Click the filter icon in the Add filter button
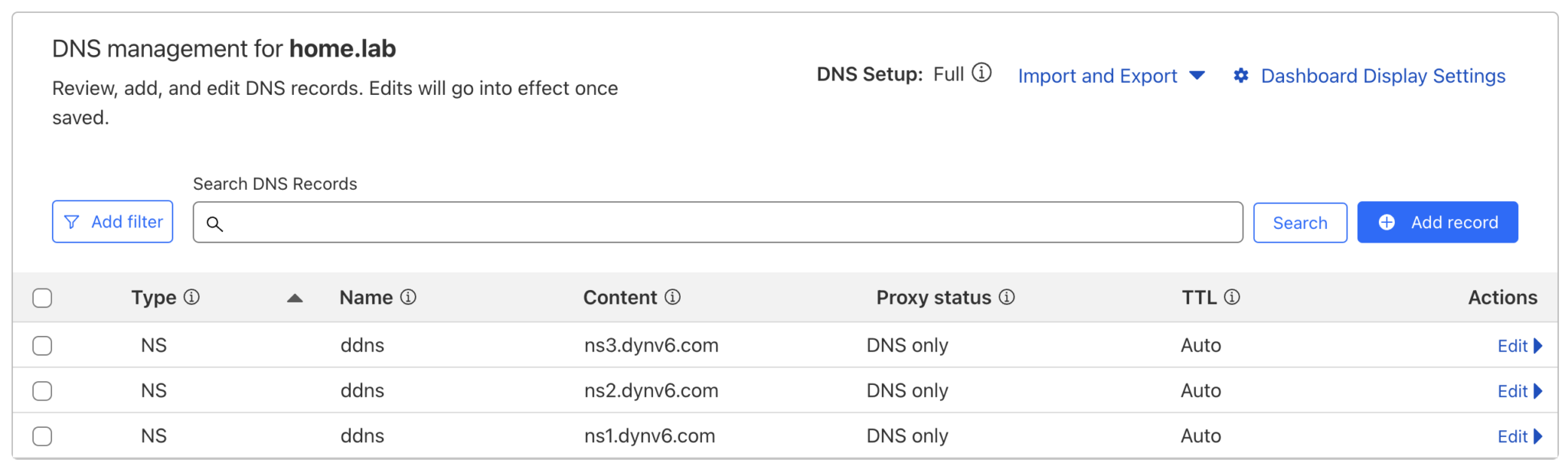The height and width of the screenshot is (470, 1568). coord(71,222)
